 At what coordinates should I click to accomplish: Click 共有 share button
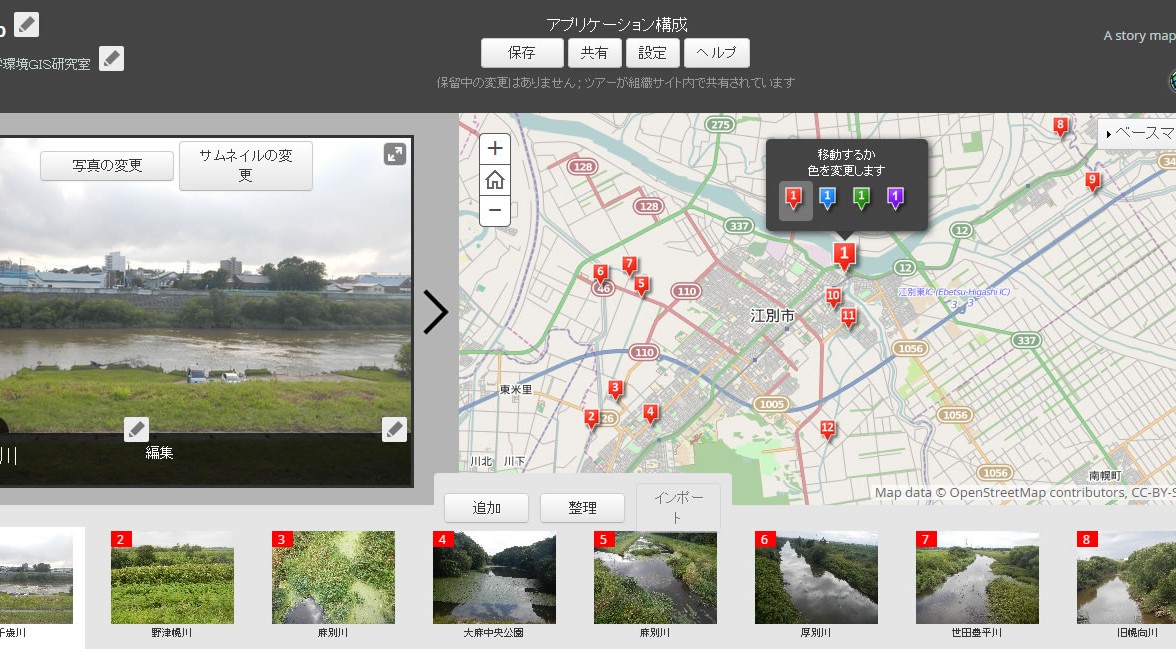click(x=595, y=53)
